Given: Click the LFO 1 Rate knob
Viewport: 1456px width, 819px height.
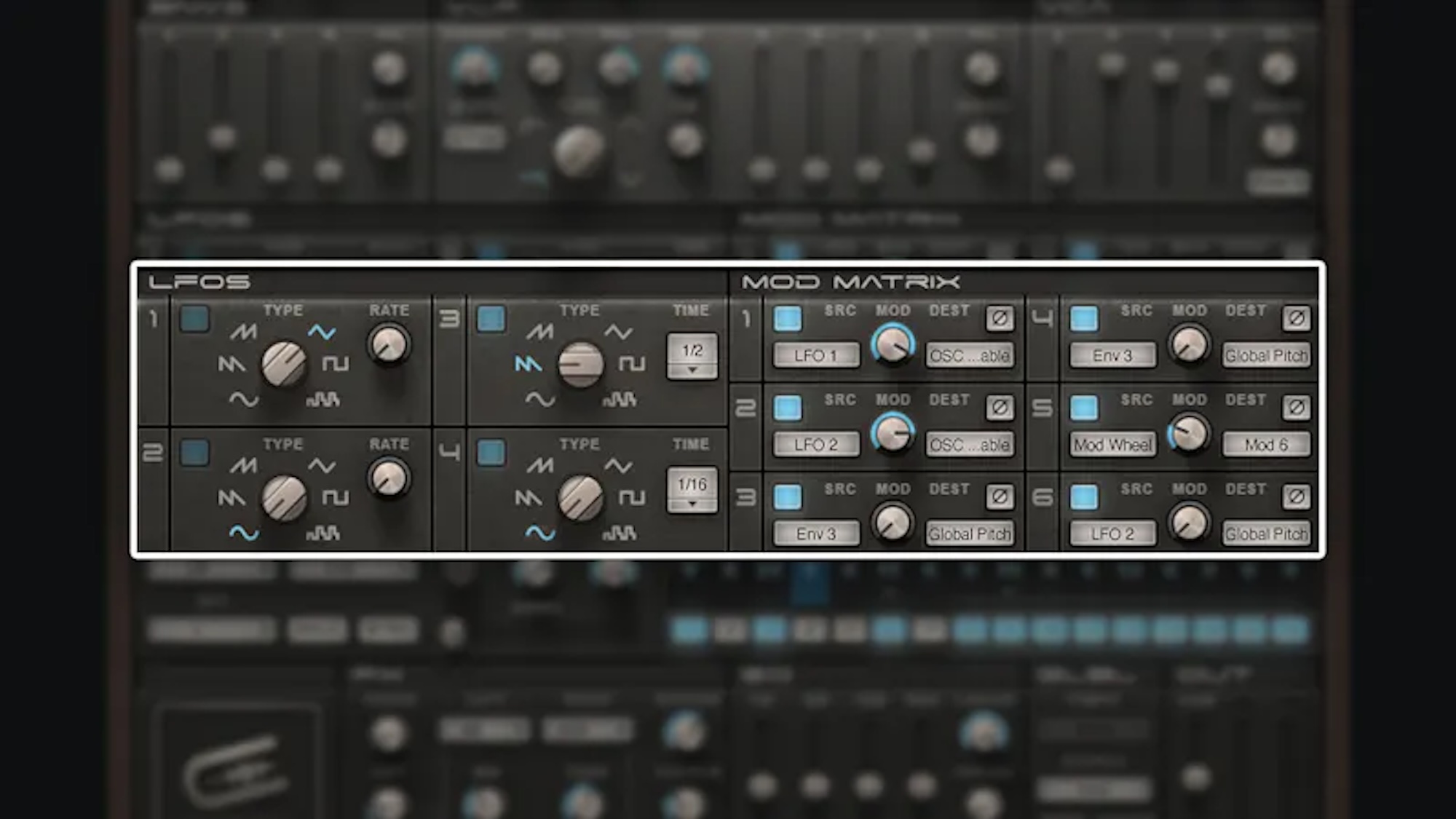Looking at the screenshot, I should click(389, 345).
